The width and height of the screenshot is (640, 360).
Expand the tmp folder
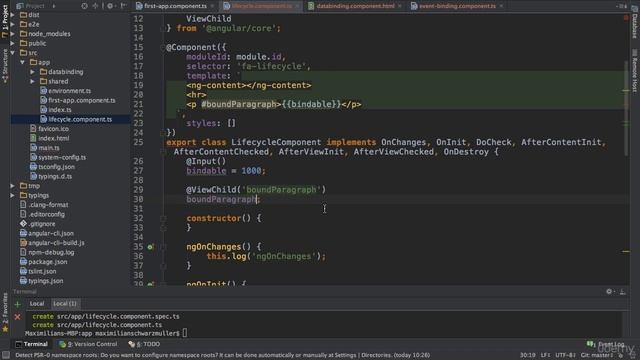pos(13,186)
